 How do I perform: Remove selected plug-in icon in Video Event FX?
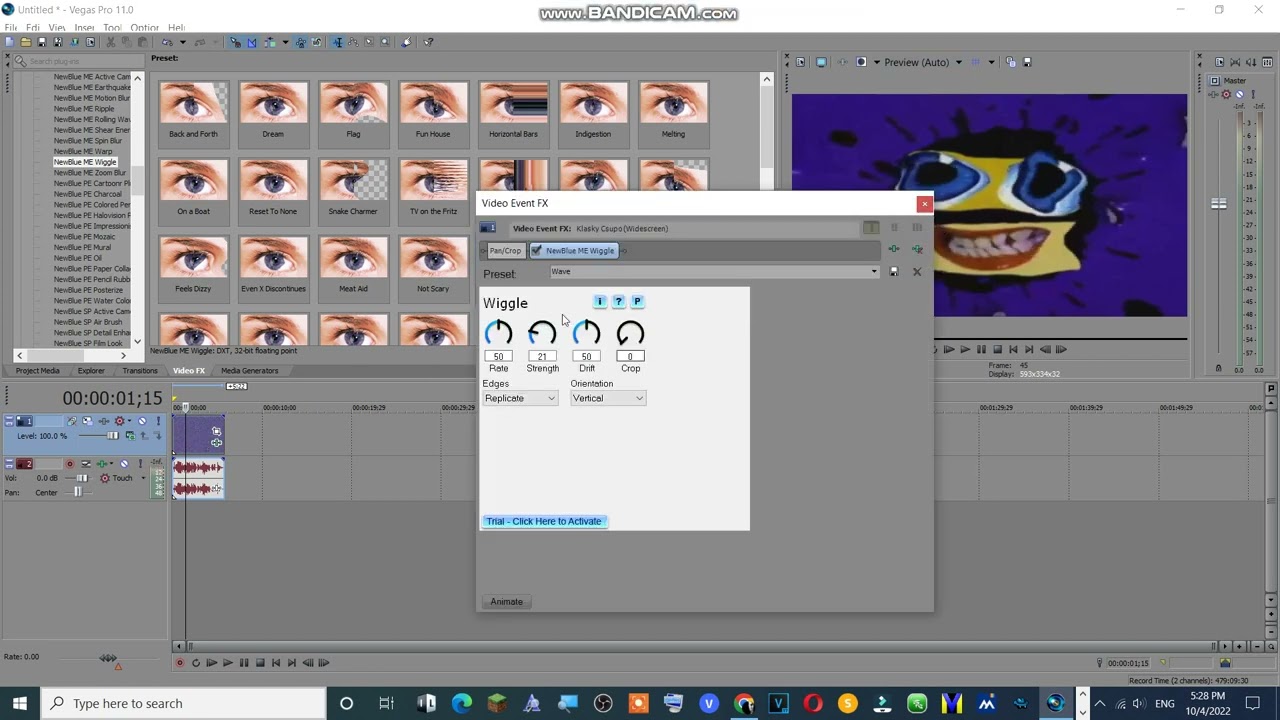coord(917,249)
